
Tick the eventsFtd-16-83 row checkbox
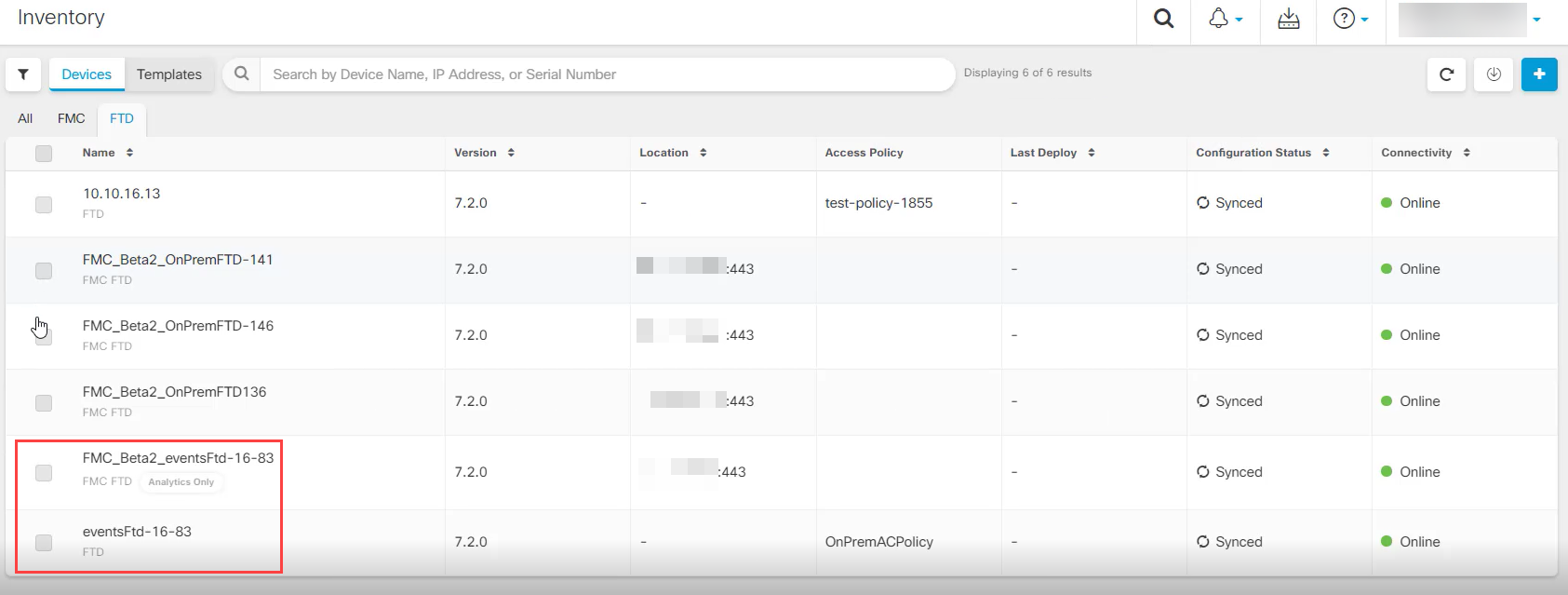coord(44,542)
